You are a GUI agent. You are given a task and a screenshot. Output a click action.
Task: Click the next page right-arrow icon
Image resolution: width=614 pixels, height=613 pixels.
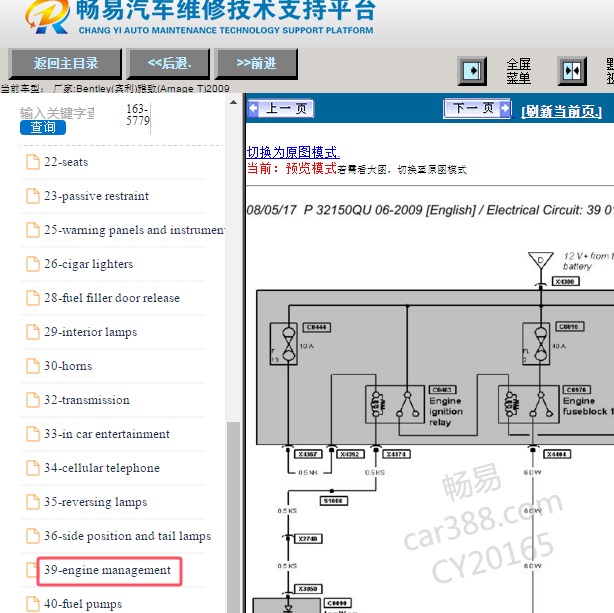pos(505,108)
